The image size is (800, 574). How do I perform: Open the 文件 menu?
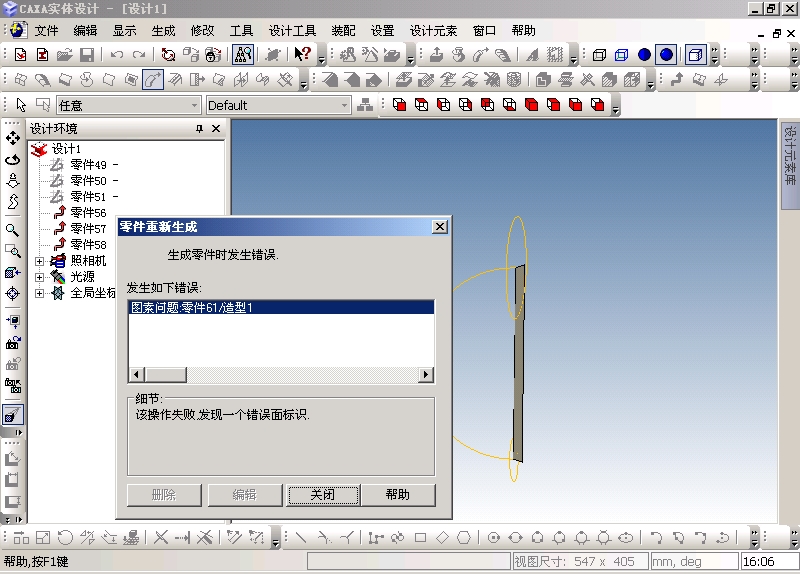click(x=46, y=31)
